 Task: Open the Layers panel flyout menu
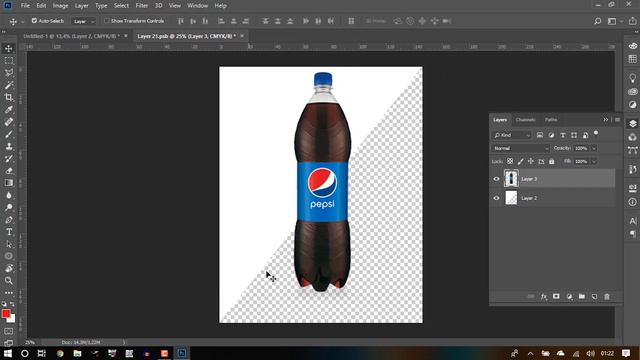coord(618,120)
